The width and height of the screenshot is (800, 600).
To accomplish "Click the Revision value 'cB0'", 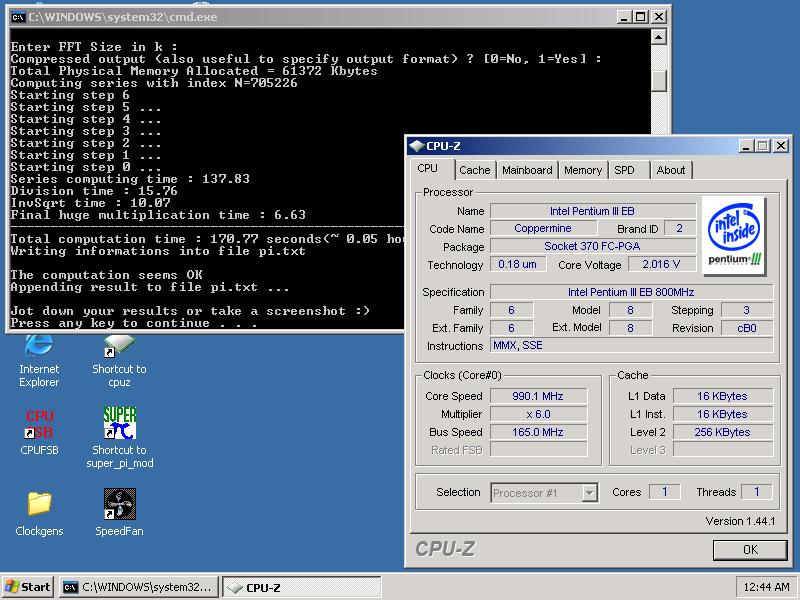I will click(747, 328).
